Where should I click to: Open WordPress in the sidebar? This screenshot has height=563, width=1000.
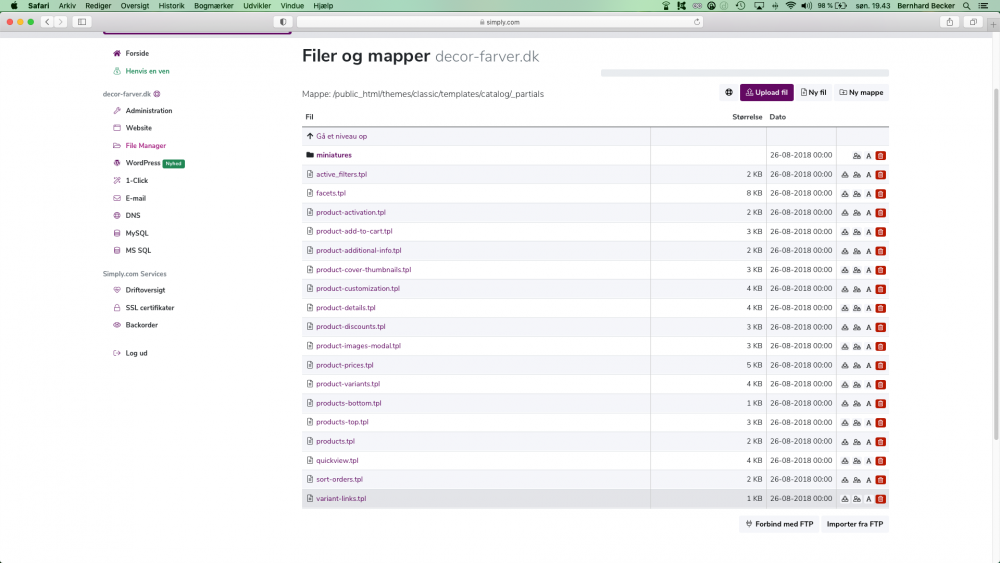143,163
